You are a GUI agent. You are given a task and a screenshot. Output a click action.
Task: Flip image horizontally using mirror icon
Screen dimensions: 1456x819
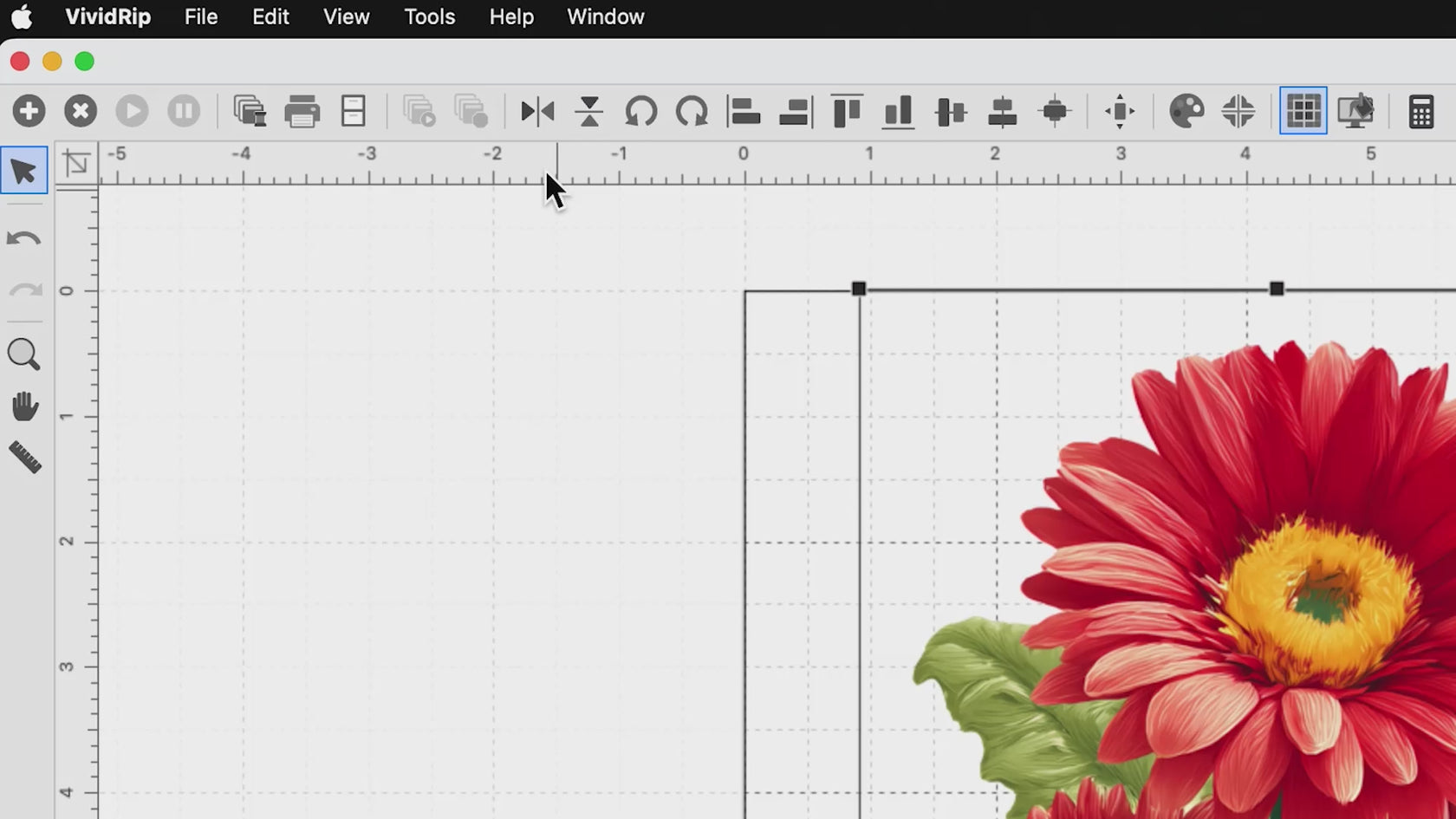(537, 111)
